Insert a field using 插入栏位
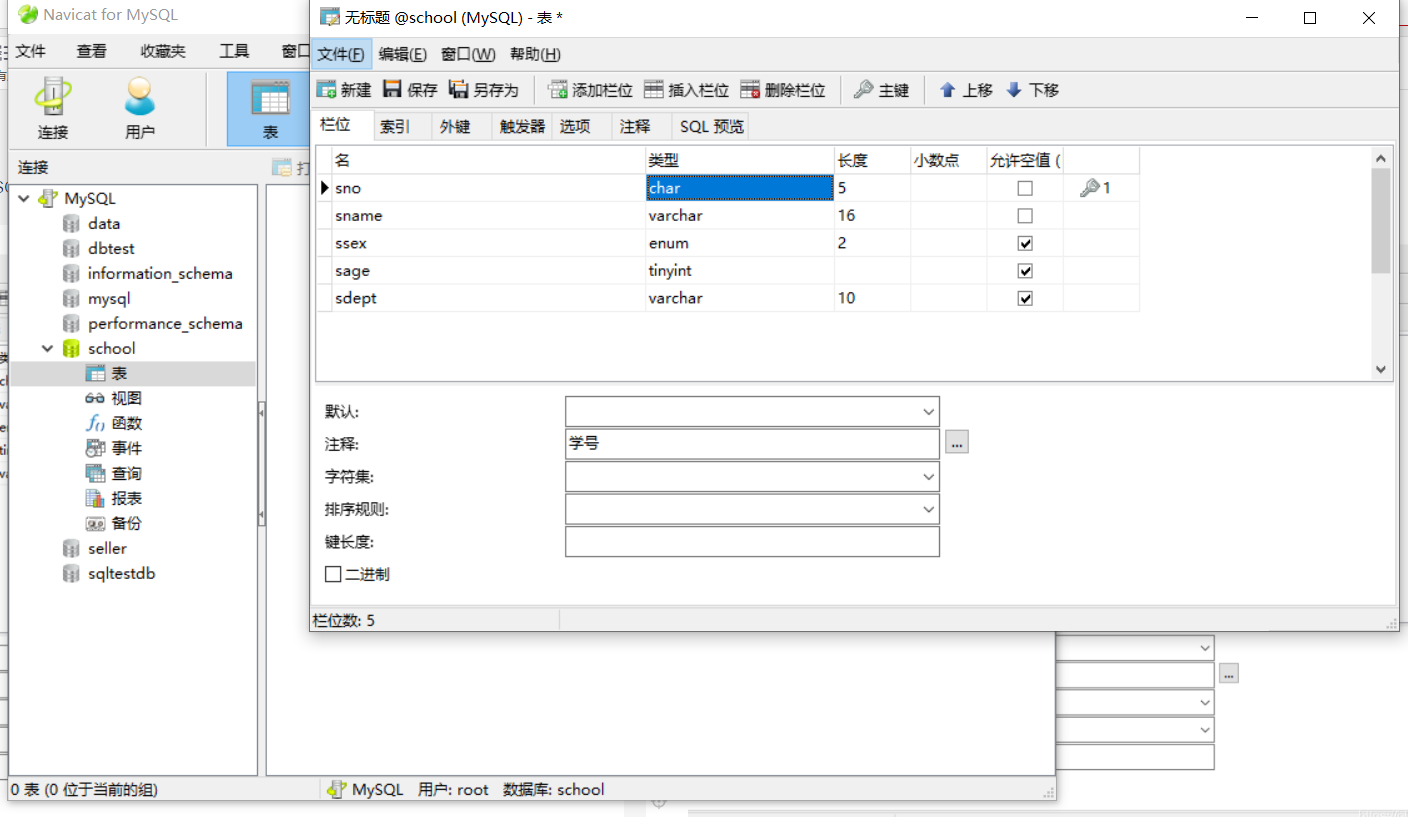Image resolution: width=1408 pixels, height=817 pixels. (686, 90)
